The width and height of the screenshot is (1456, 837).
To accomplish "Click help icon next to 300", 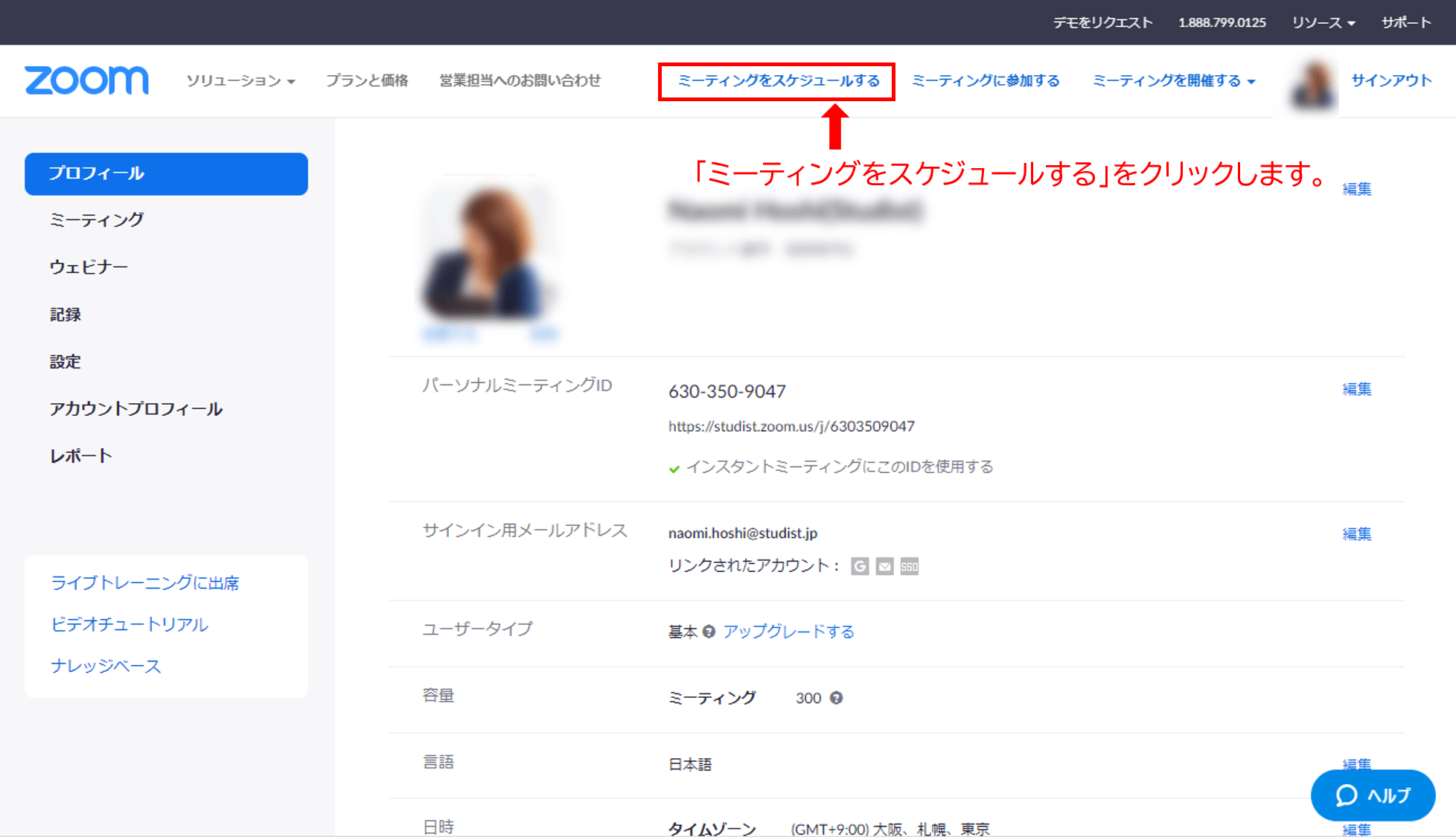I will pos(837,698).
